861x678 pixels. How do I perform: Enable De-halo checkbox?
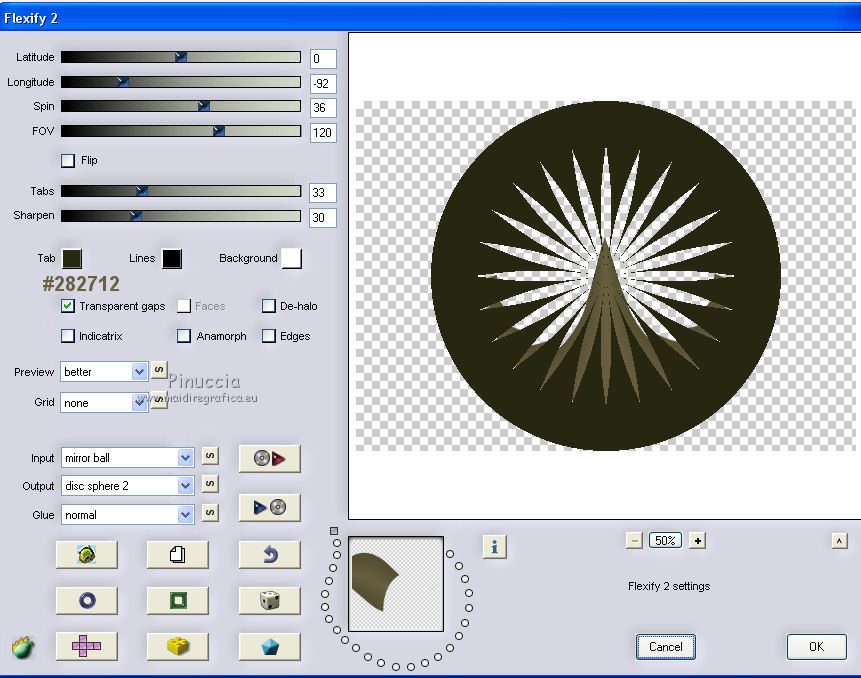point(269,306)
